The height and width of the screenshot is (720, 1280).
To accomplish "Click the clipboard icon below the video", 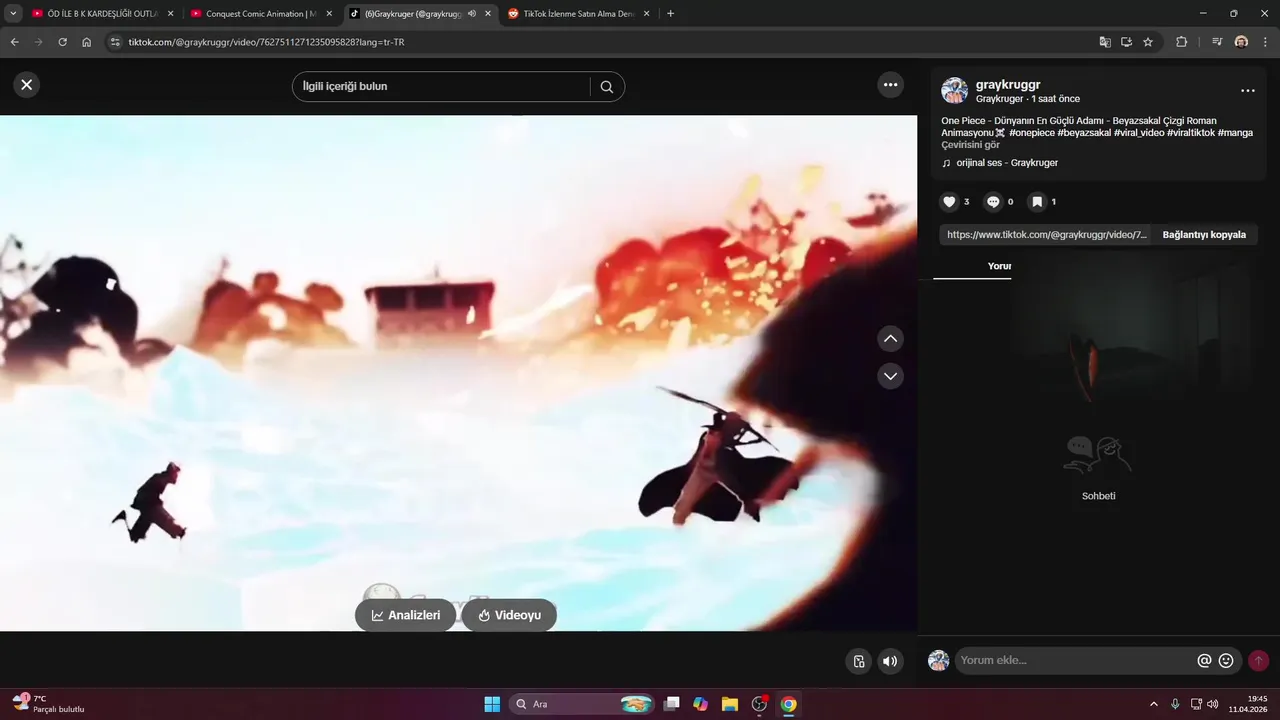I will (858, 661).
